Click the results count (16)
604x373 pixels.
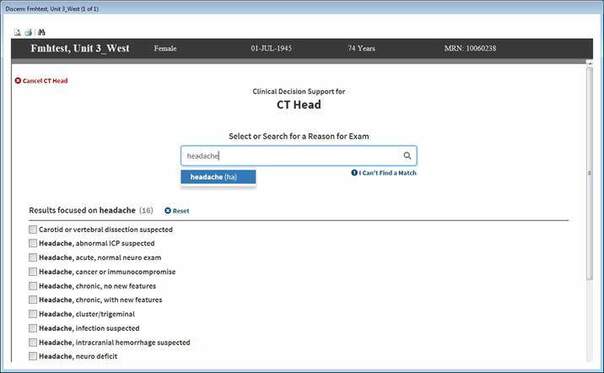pyautogui.click(x=146, y=210)
